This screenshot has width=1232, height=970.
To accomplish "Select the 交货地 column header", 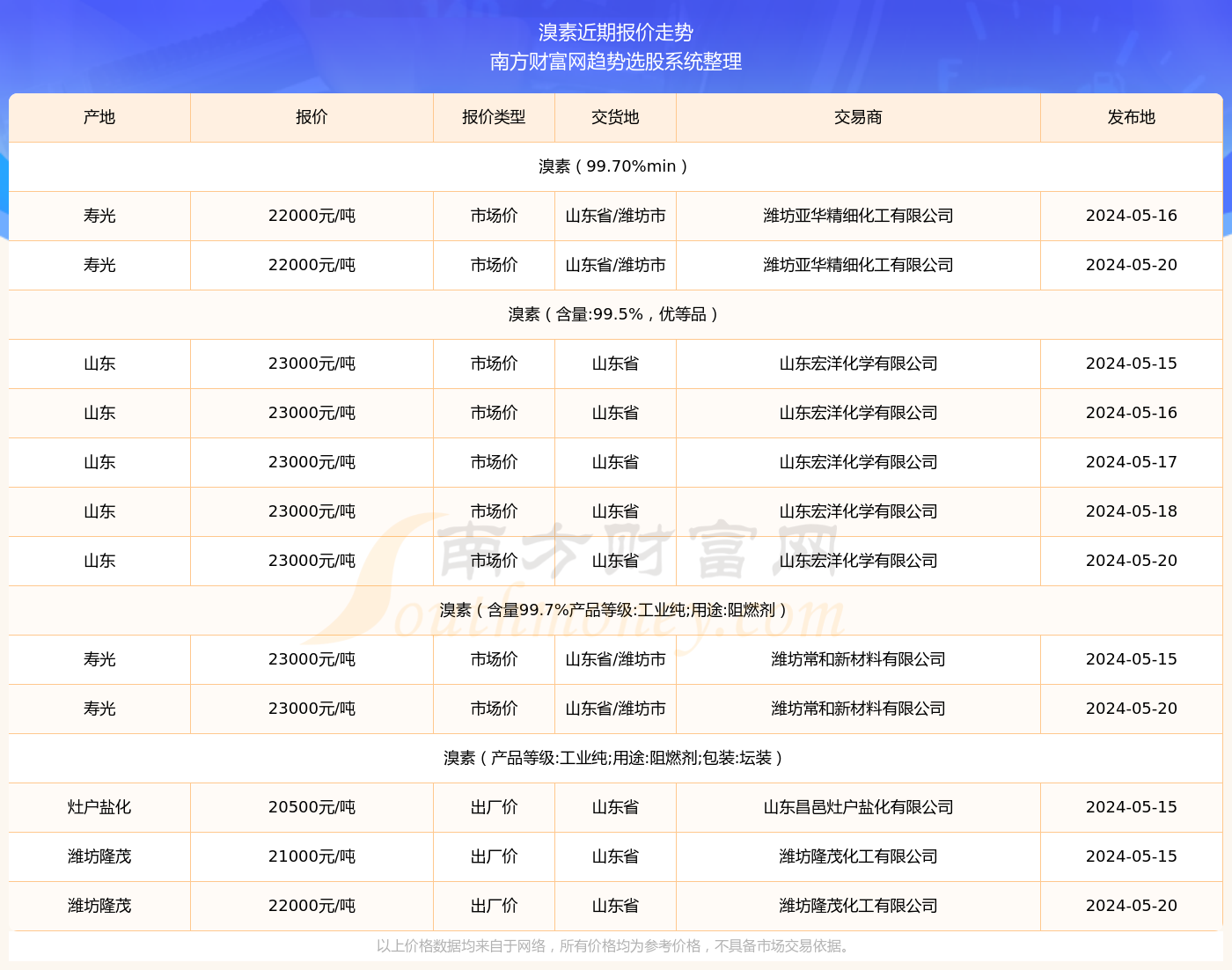I will [x=615, y=117].
